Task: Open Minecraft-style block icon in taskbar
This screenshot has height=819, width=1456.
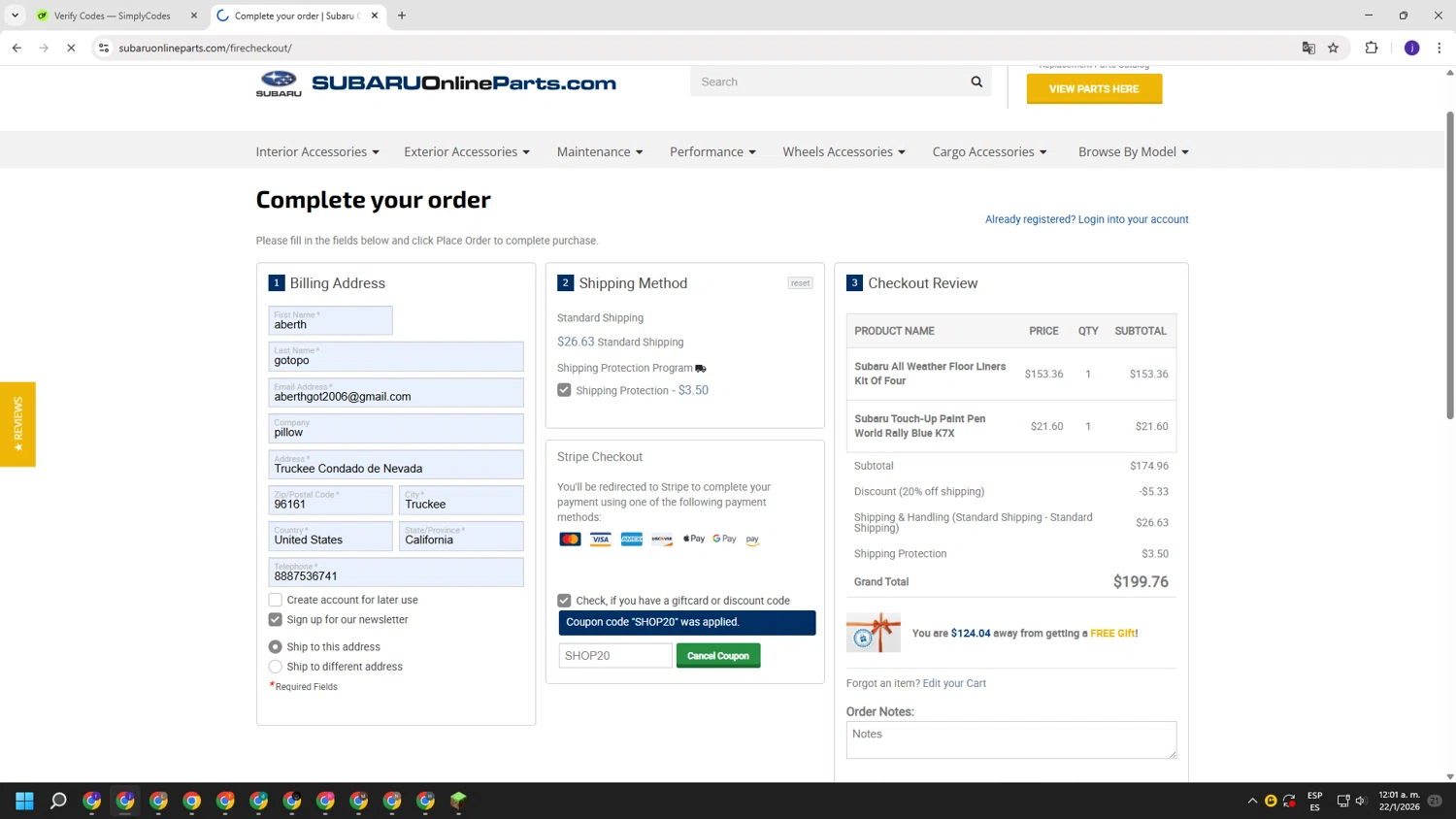Action: [458, 801]
